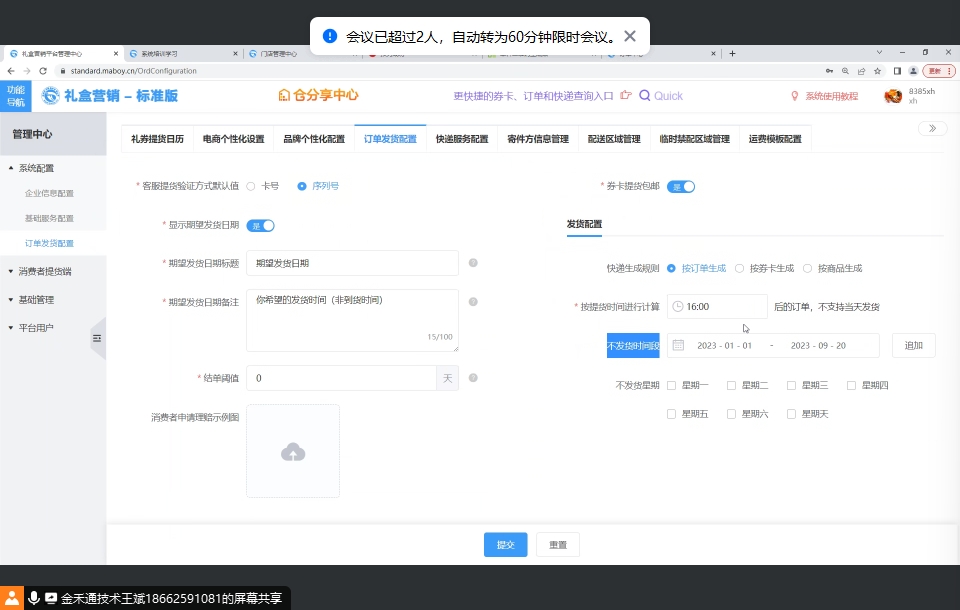Check the 星期一 no-shipping checkbox
This screenshot has height=610, width=960.
point(671,385)
